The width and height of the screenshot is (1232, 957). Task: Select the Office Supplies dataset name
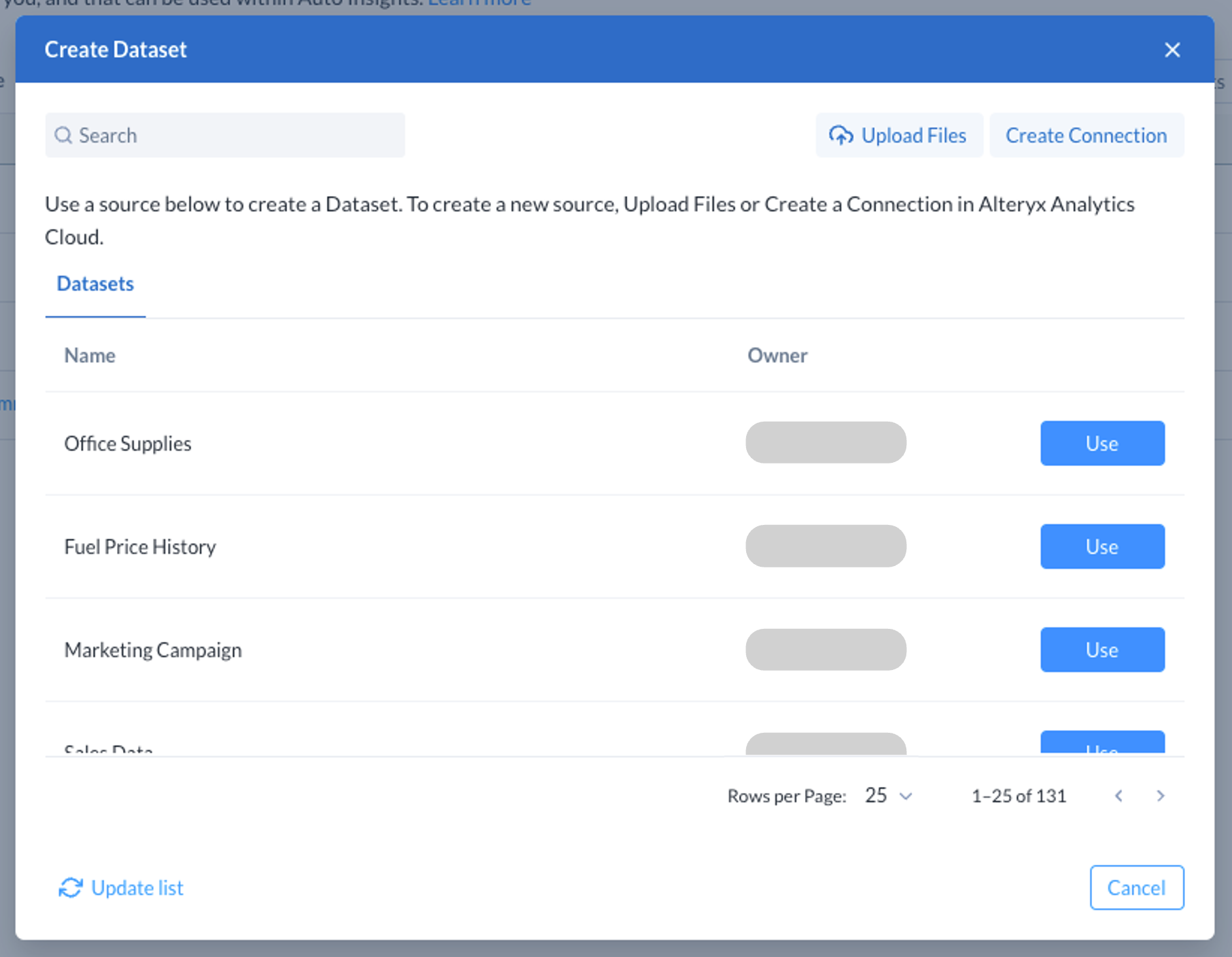point(128,444)
